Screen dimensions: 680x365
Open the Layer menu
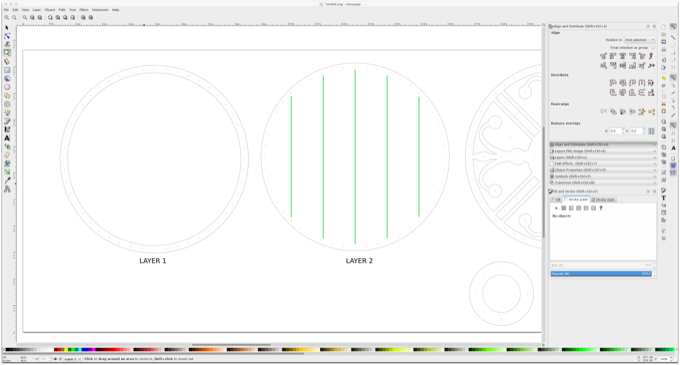tap(37, 10)
